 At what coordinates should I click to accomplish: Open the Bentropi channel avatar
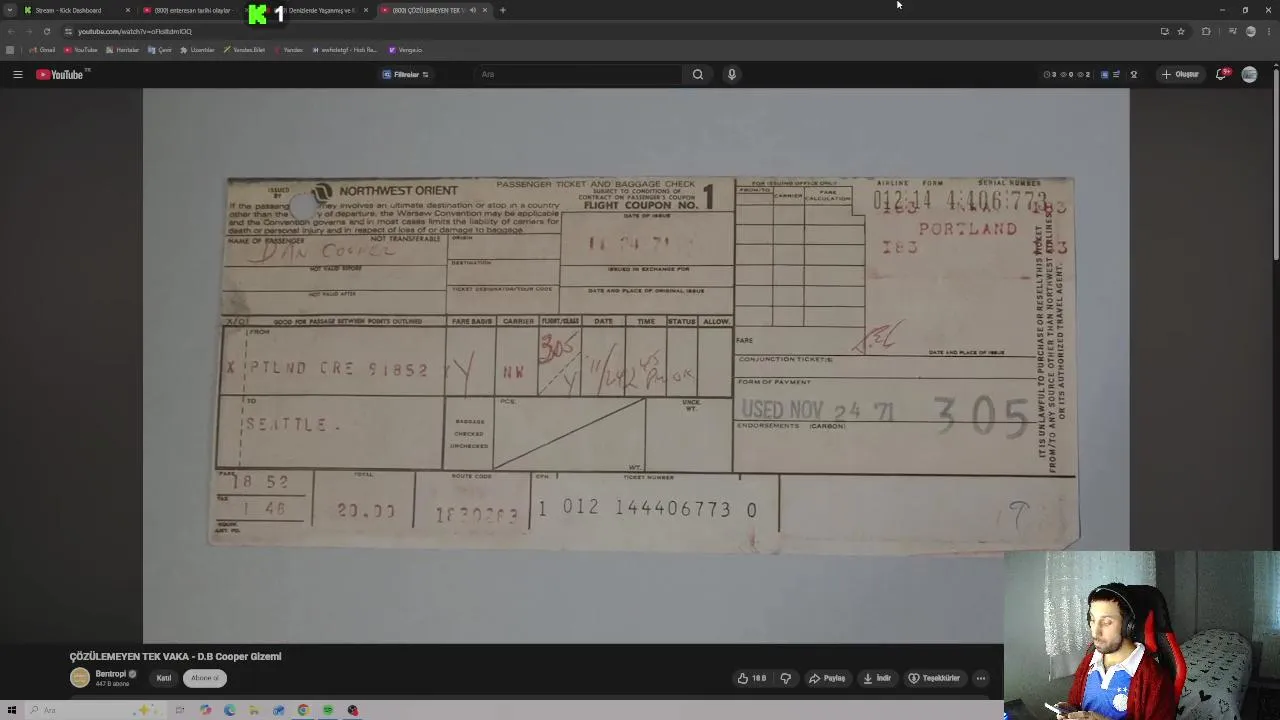pos(80,678)
